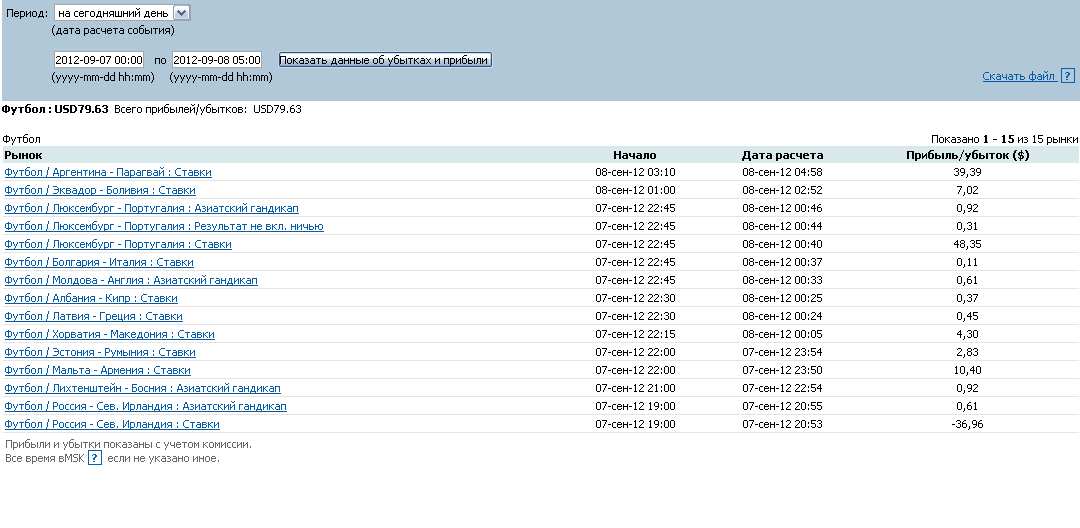
Task: Open Люксембург - Португалия : Результат не вкл. ничью
Action: tap(164, 226)
